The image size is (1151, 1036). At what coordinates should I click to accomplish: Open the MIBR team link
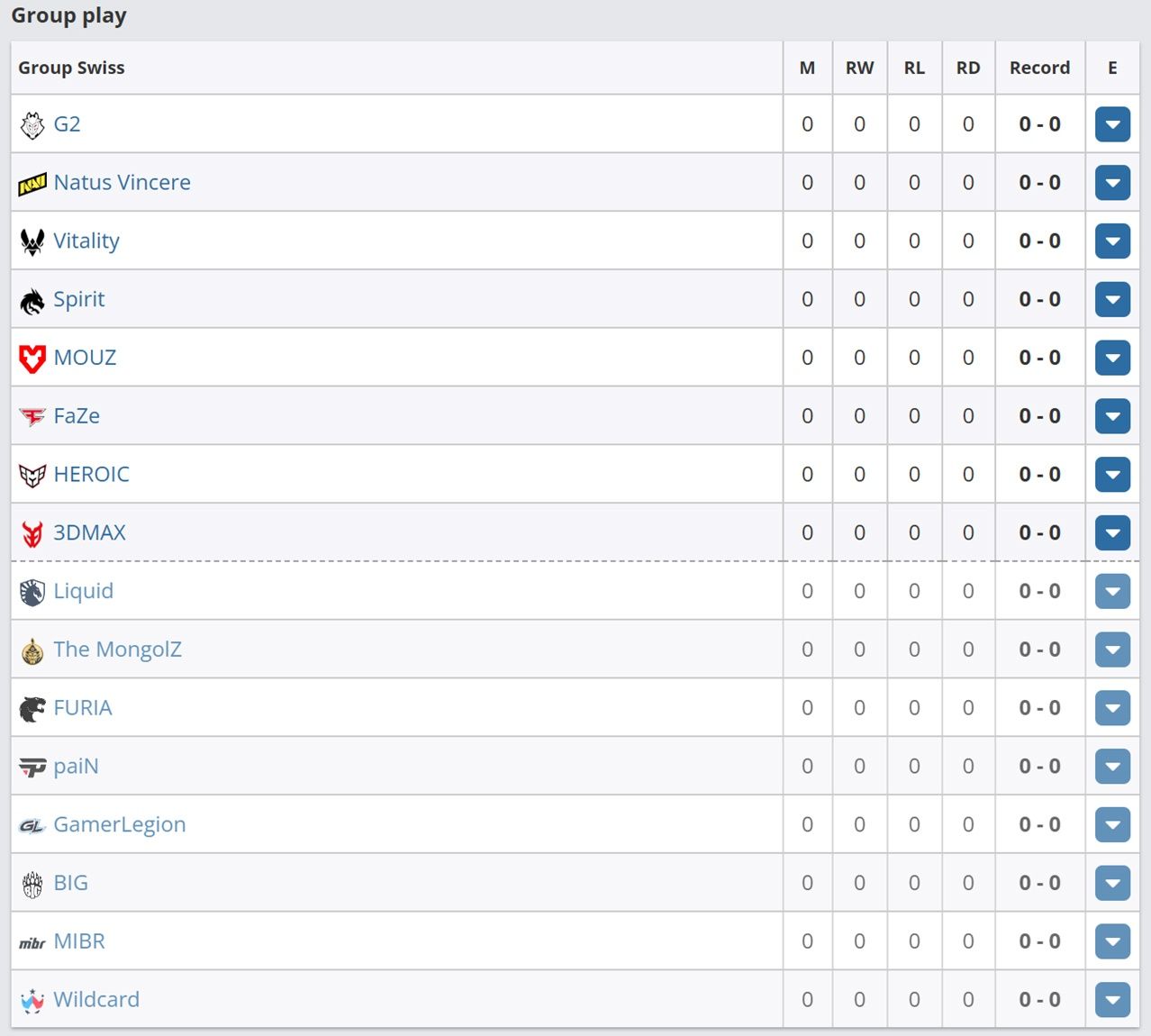click(x=79, y=941)
